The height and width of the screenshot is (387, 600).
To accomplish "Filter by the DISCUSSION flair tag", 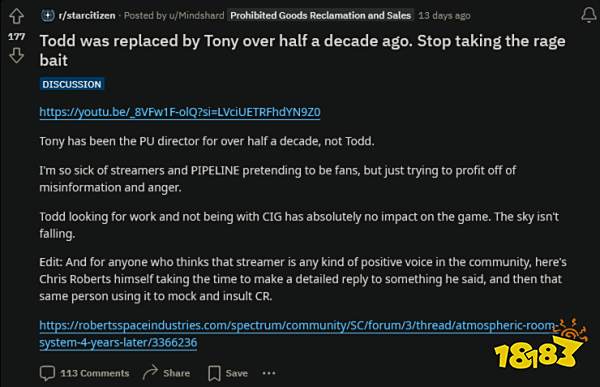I will point(72,84).
